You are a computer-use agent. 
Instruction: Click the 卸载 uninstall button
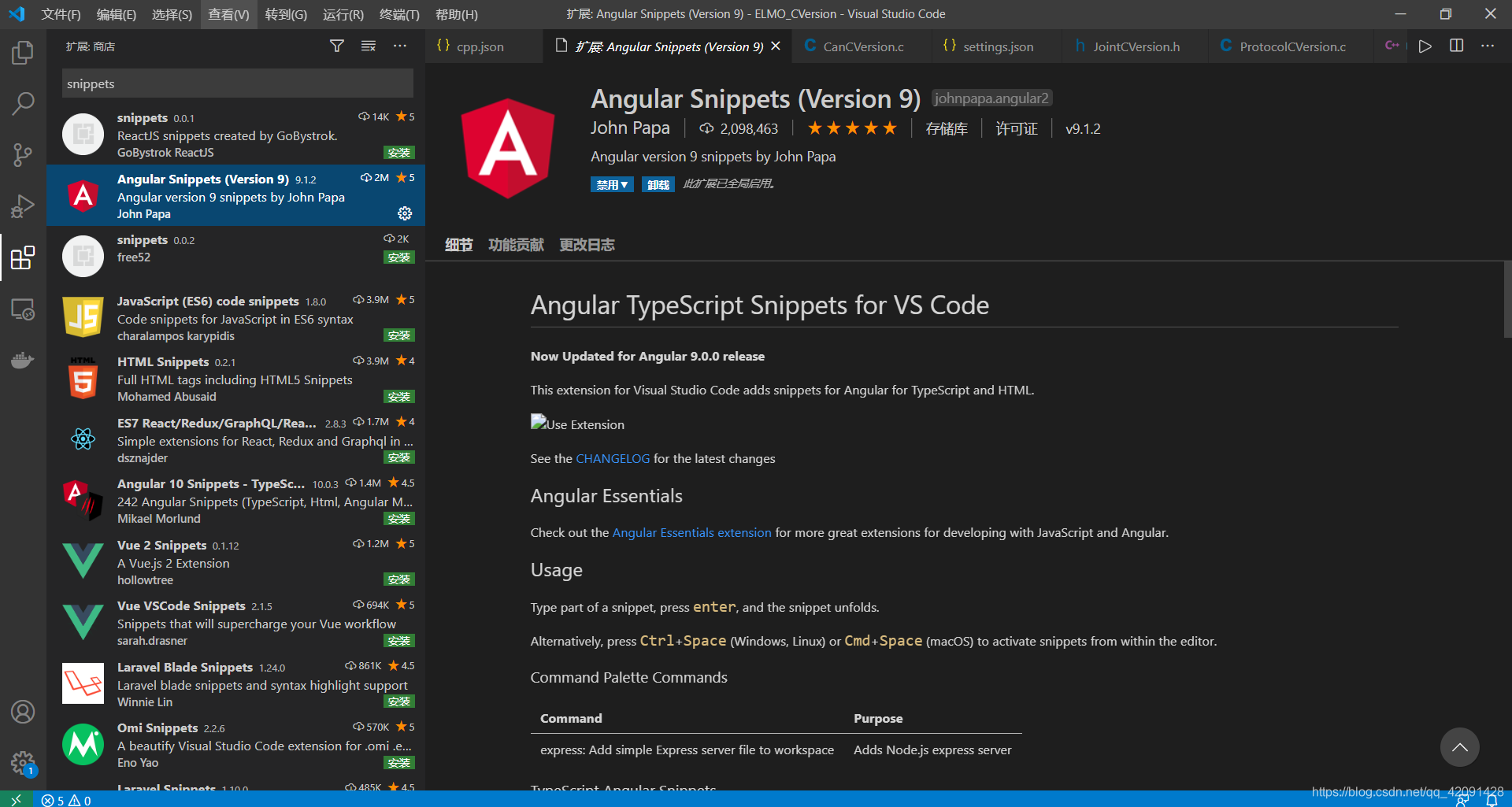[658, 184]
